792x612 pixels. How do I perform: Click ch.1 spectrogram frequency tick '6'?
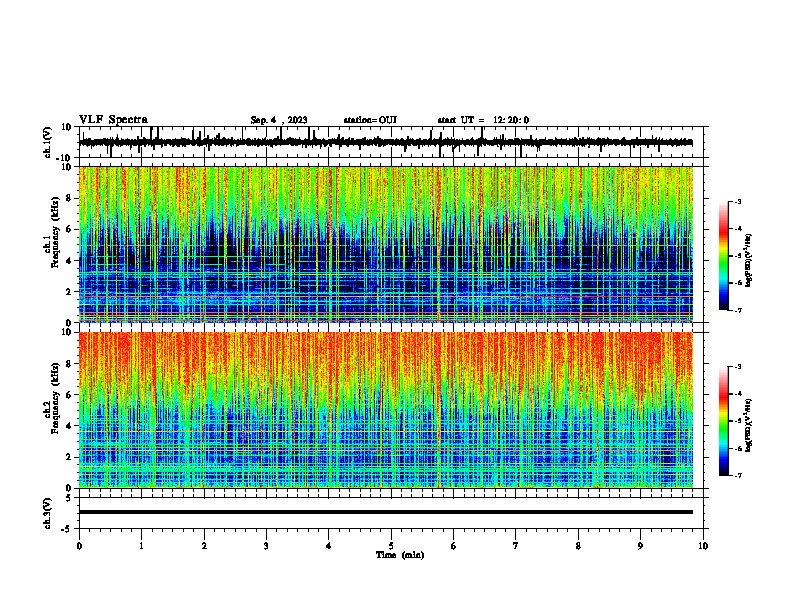pyautogui.click(x=70, y=230)
